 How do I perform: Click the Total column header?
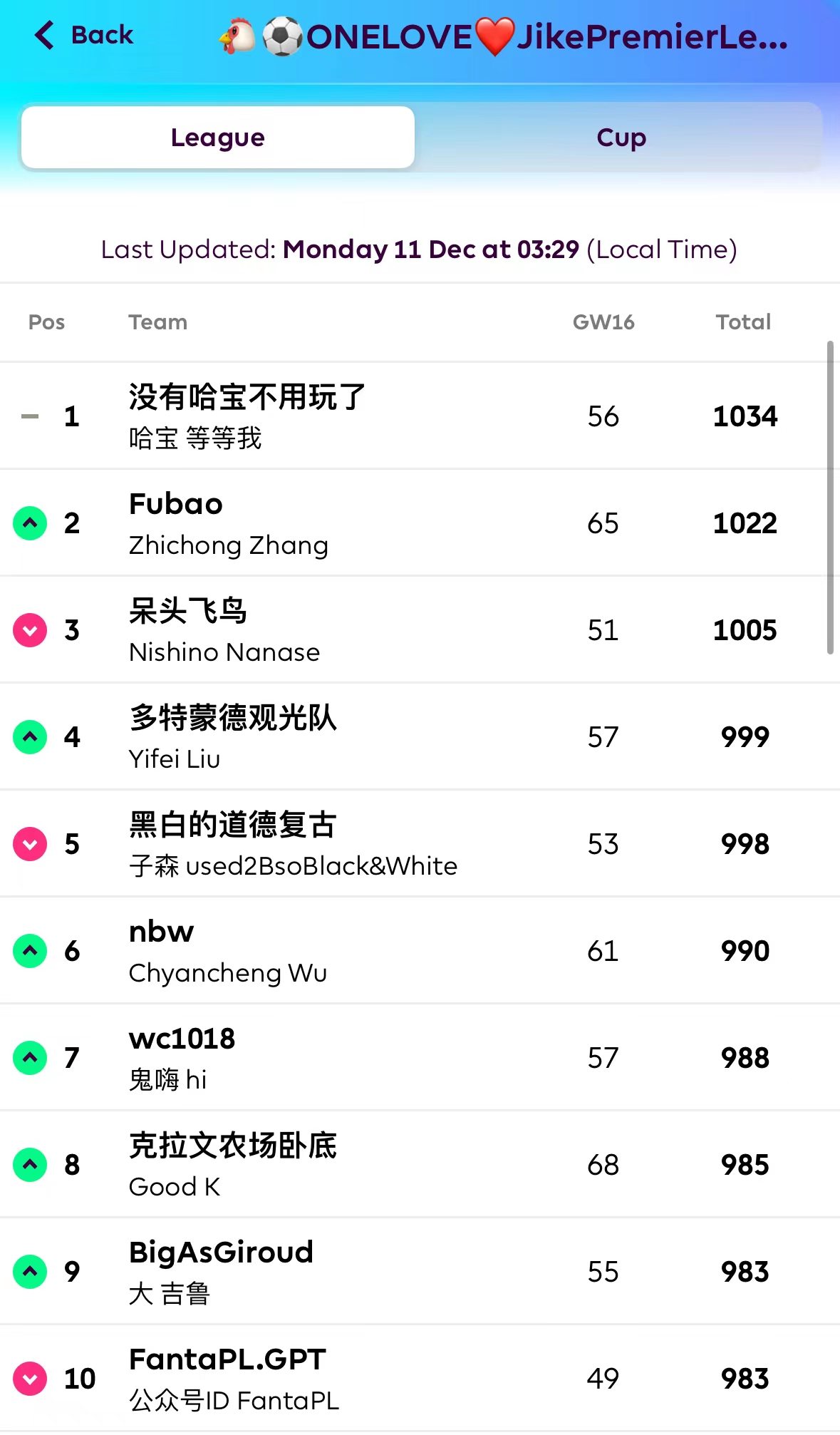pyautogui.click(x=743, y=322)
